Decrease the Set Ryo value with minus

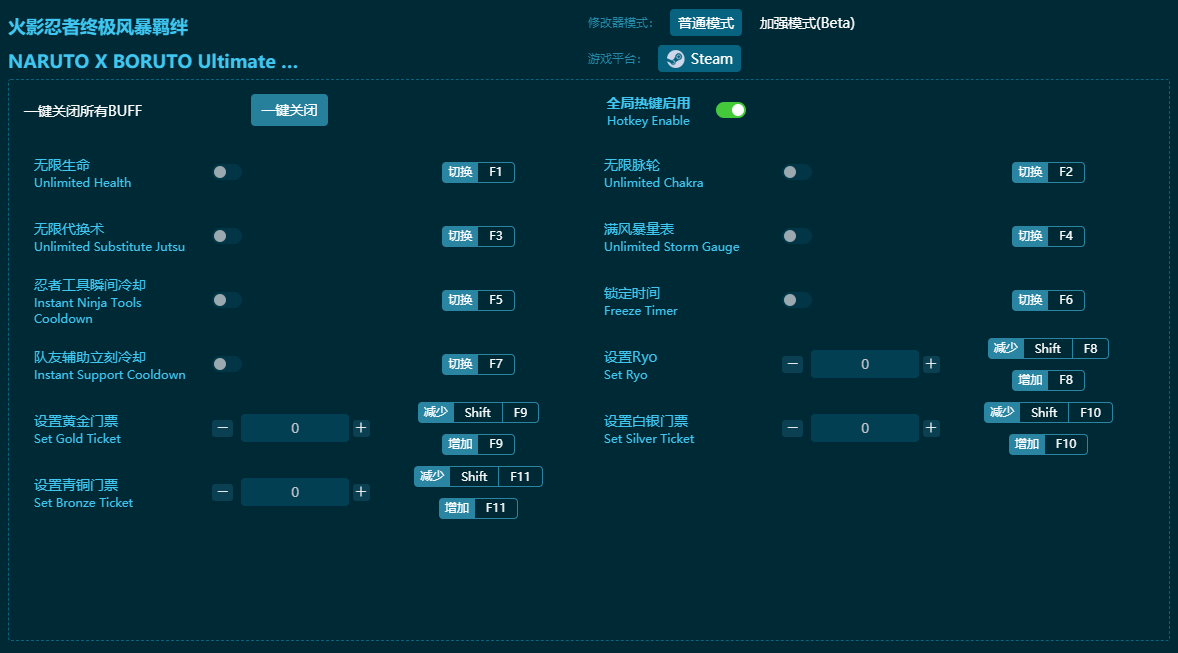pos(793,364)
